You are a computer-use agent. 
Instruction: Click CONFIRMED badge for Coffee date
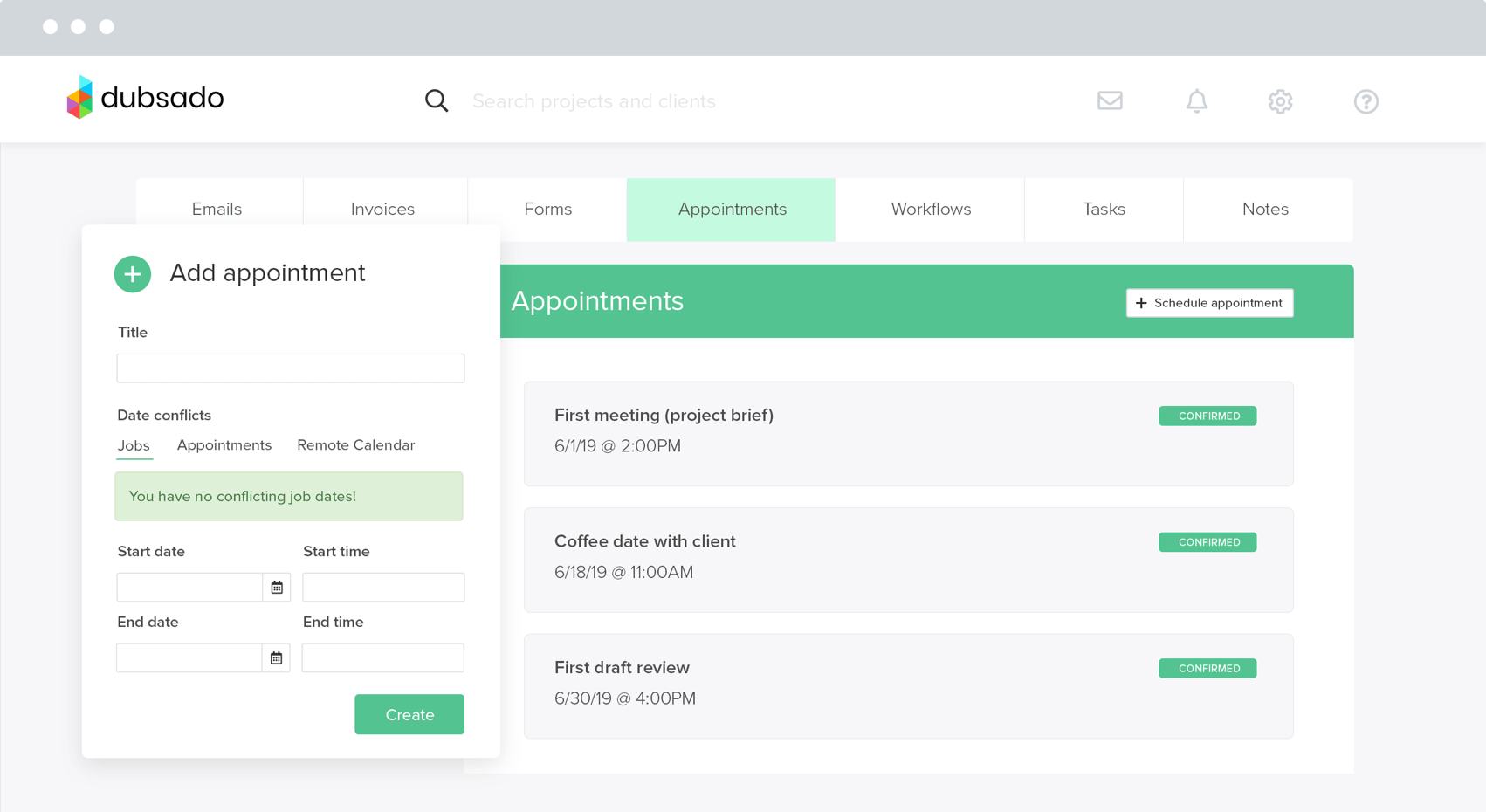click(1207, 542)
